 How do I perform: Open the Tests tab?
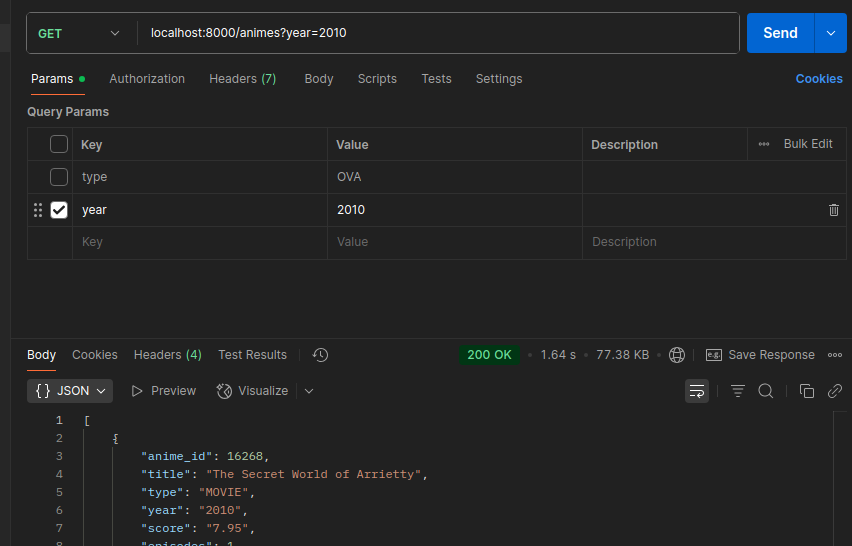pyautogui.click(x=436, y=79)
